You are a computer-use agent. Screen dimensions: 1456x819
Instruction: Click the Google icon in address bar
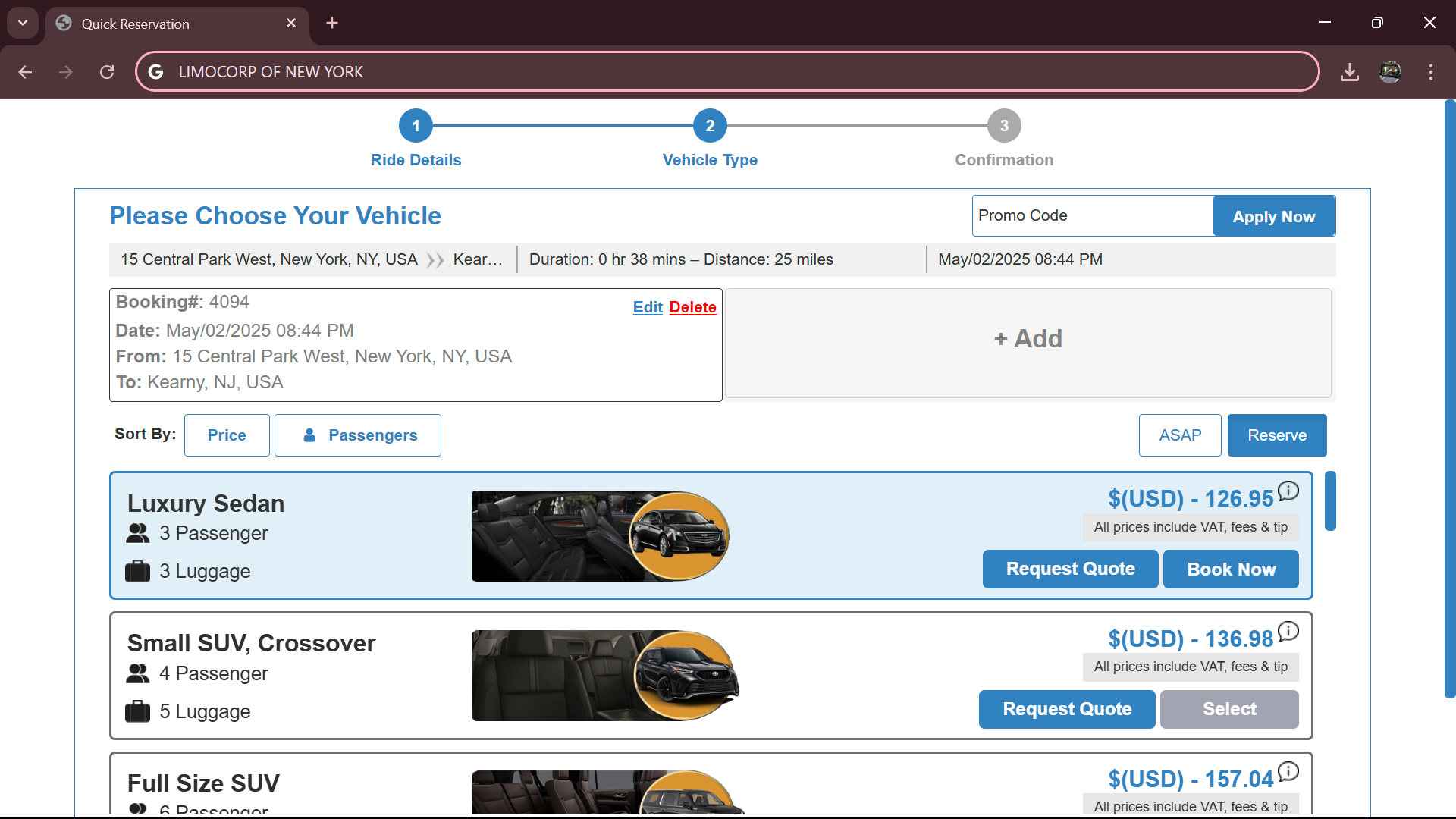tap(156, 72)
